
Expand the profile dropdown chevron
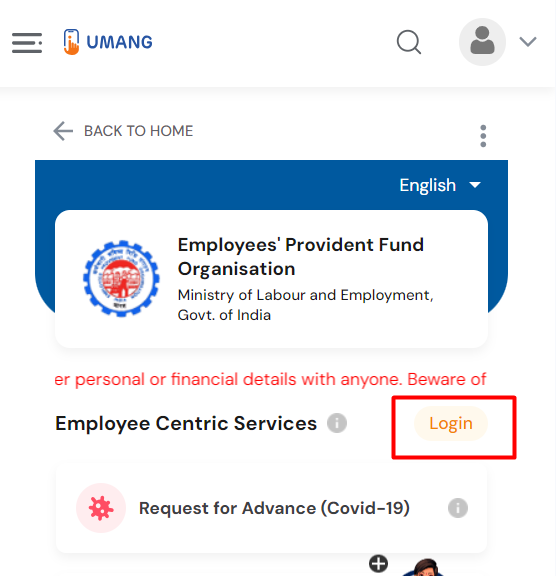pyautogui.click(x=528, y=42)
